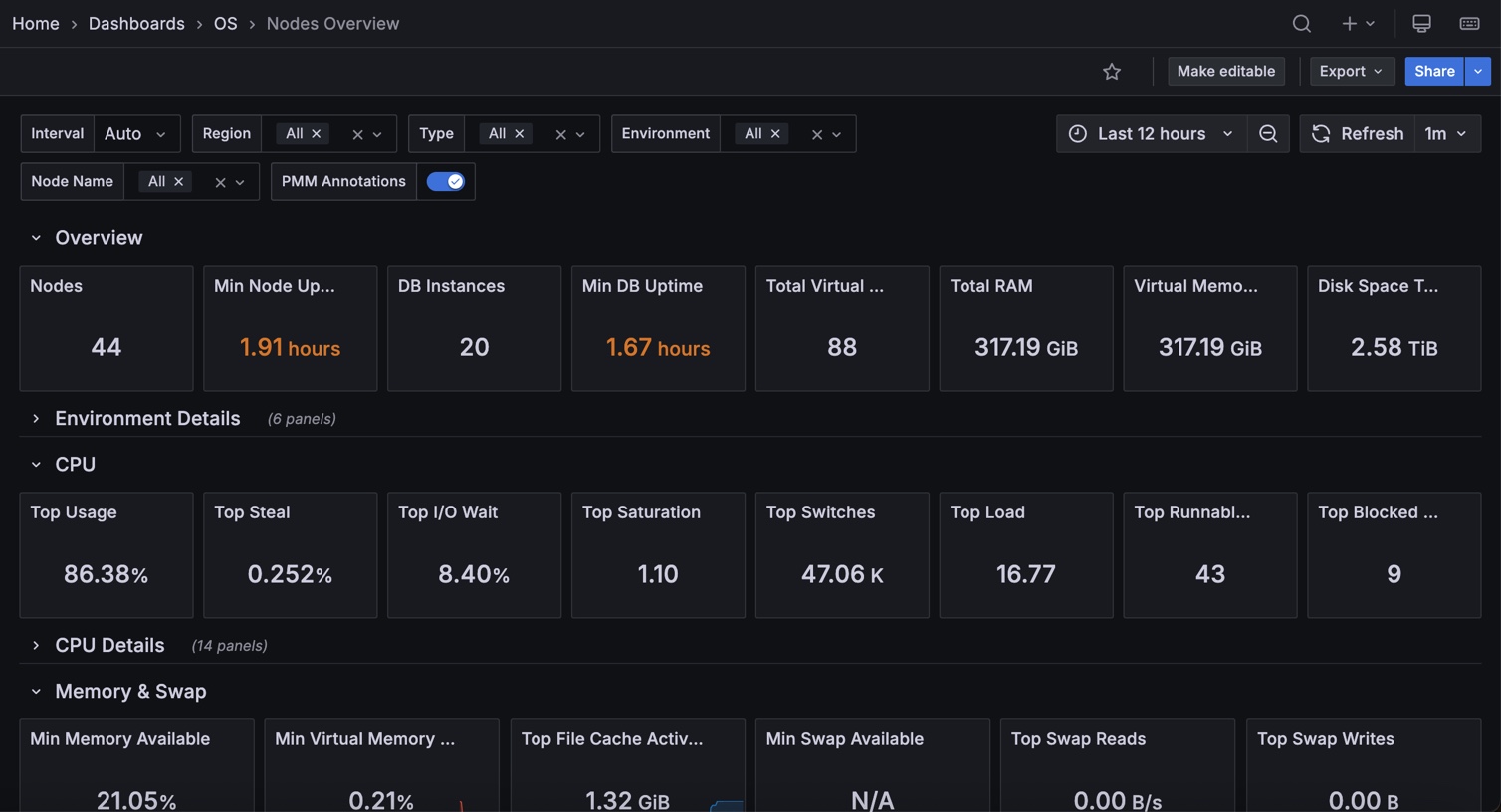The image size is (1501, 812).
Task: Open the 1m refresh interval dropdown
Action: pyautogui.click(x=1446, y=133)
